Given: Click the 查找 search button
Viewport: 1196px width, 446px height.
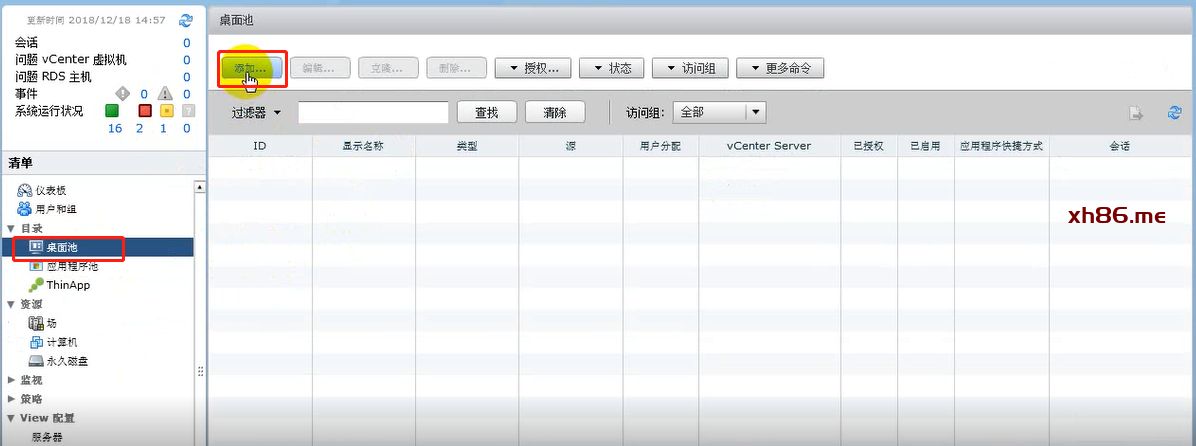Looking at the screenshot, I should pyautogui.click(x=486, y=113).
